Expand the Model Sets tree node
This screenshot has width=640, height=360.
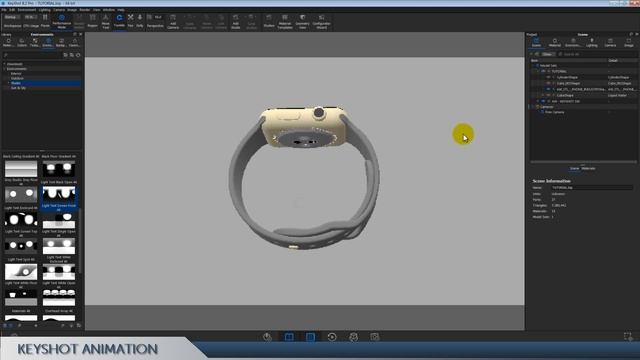(x=533, y=65)
